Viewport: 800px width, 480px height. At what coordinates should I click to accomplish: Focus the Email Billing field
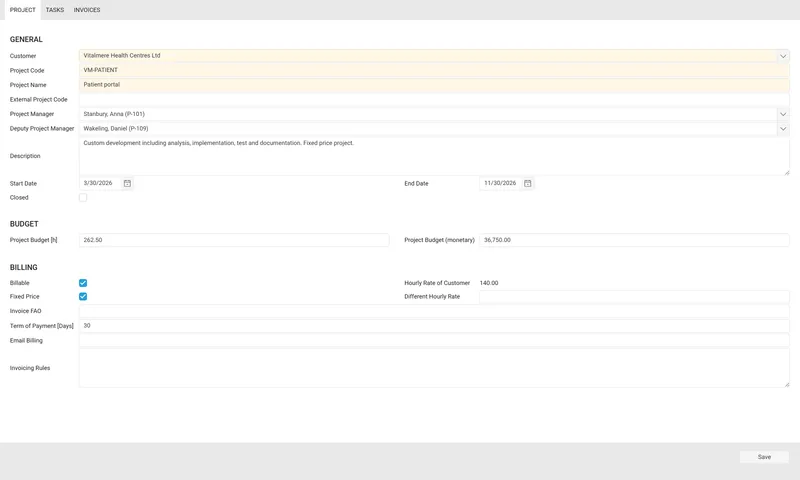tap(434, 340)
